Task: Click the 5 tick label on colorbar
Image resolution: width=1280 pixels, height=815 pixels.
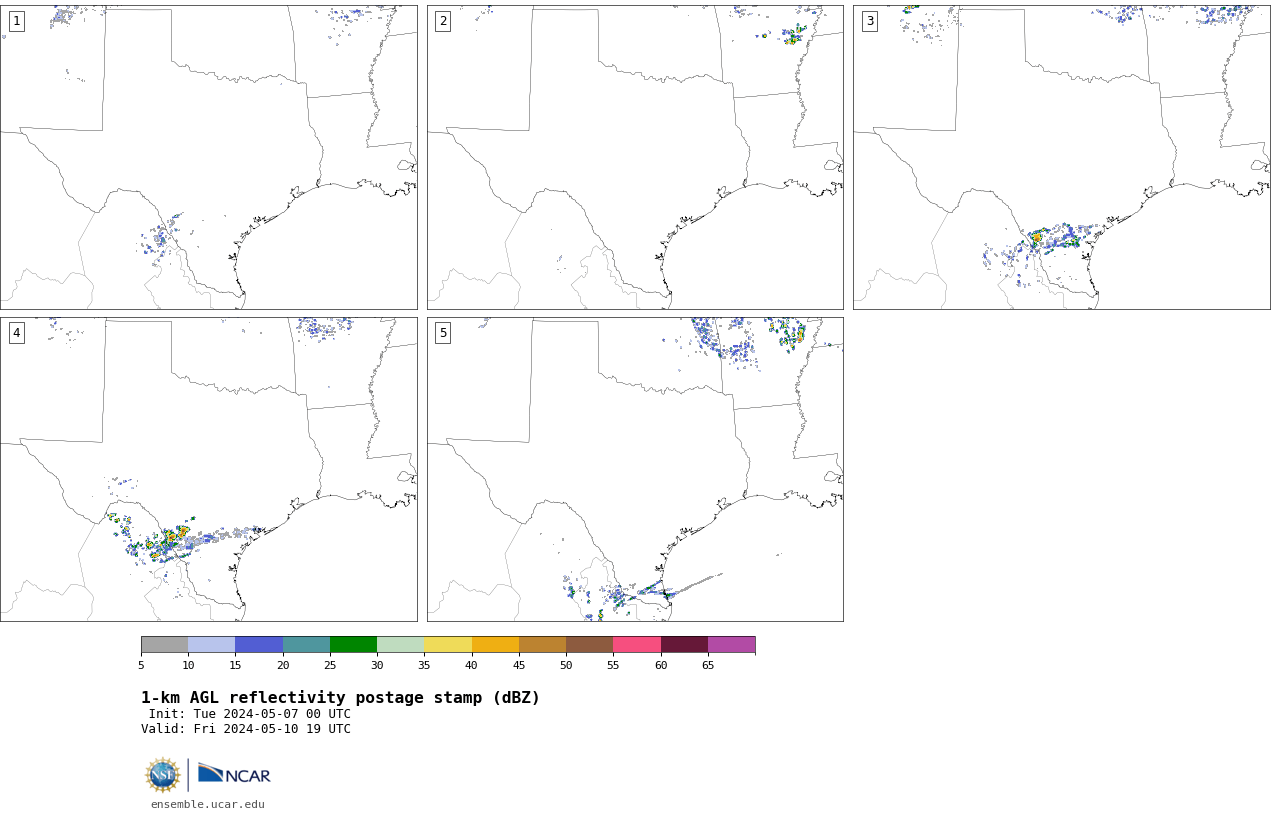Action: click(141, 665)
